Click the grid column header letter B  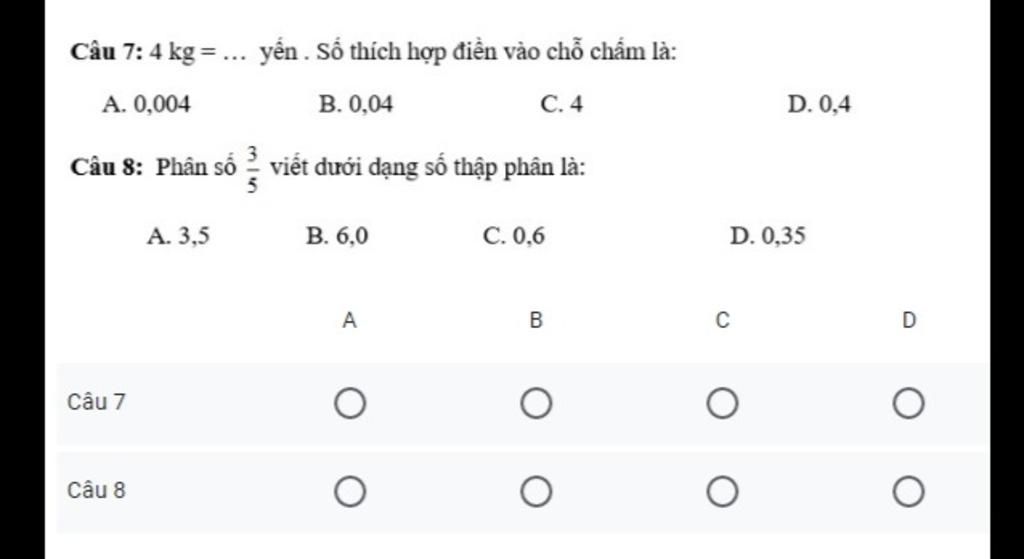(x=536, y=321)
